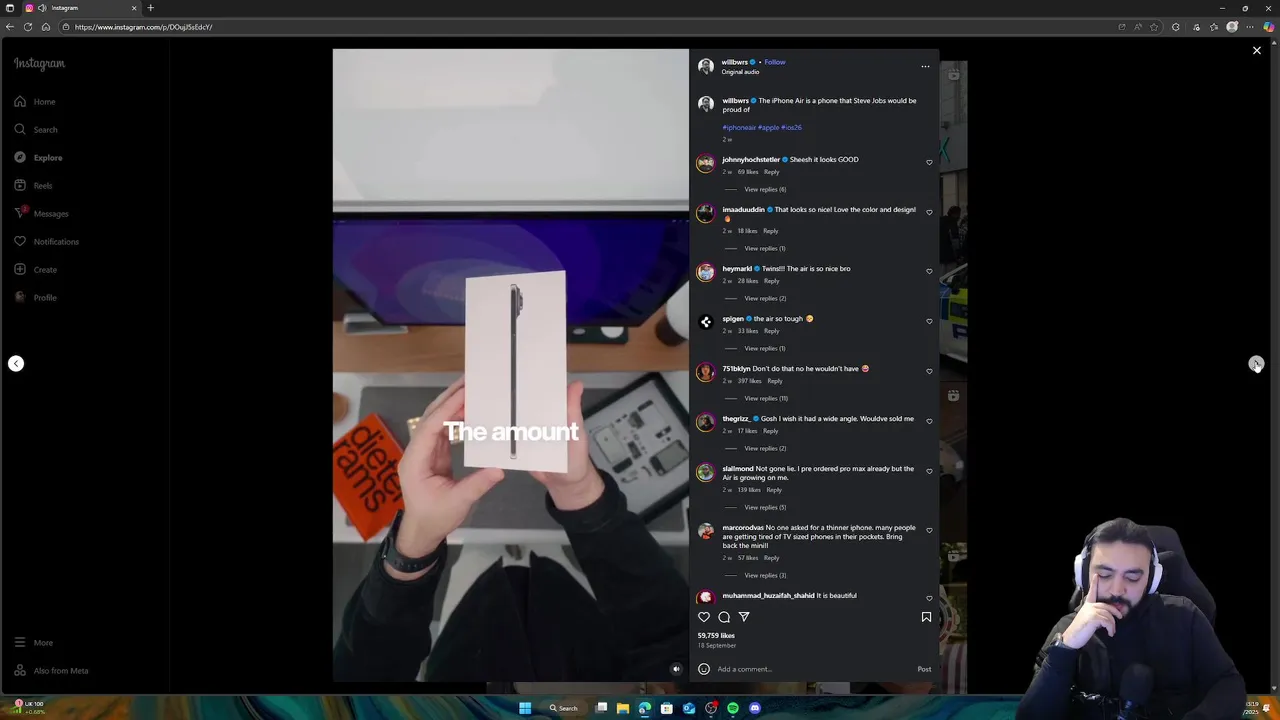This screenshot has height=720, width=1280.
Task: Open Spotify from the taskbar
Action: 733,708
